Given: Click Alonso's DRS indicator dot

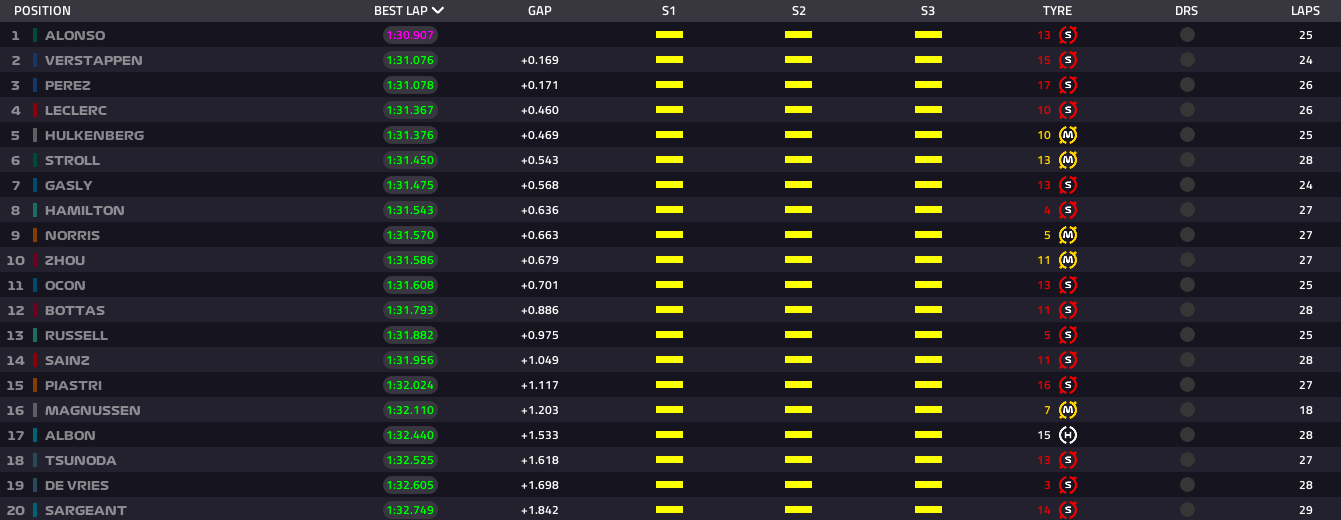Looking at the screenshot, I should [1187, 35].
